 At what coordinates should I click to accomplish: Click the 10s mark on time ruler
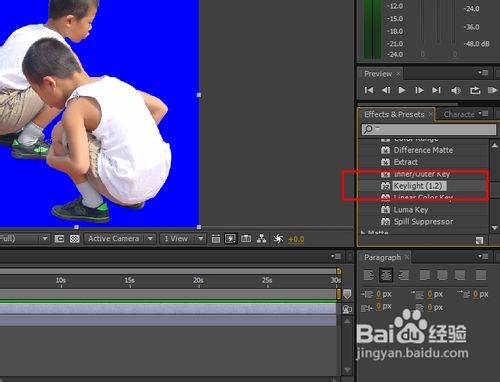(61, 280)
